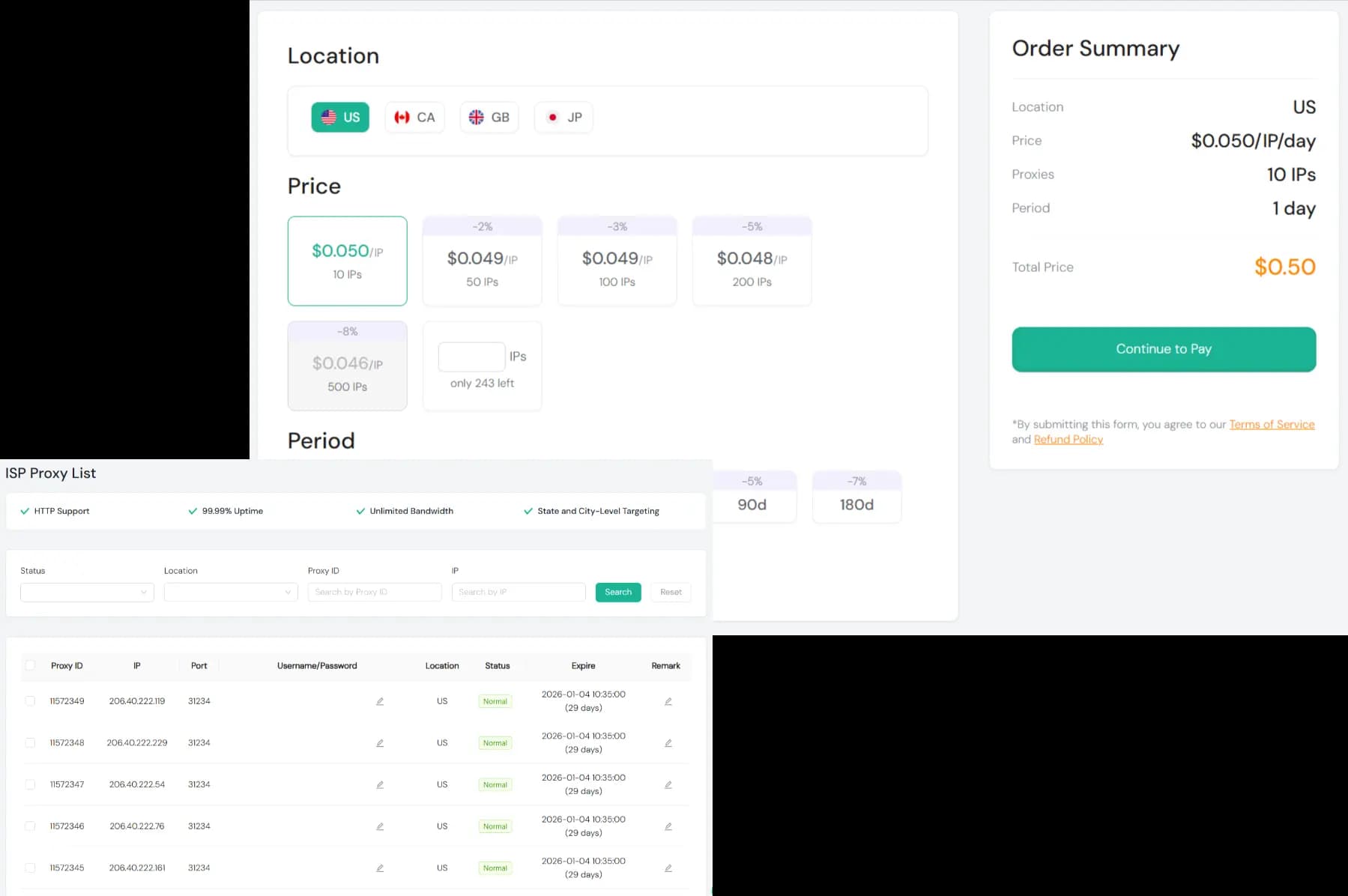
Task: Check the row for proxy 11572345
Action: [30, 868]
